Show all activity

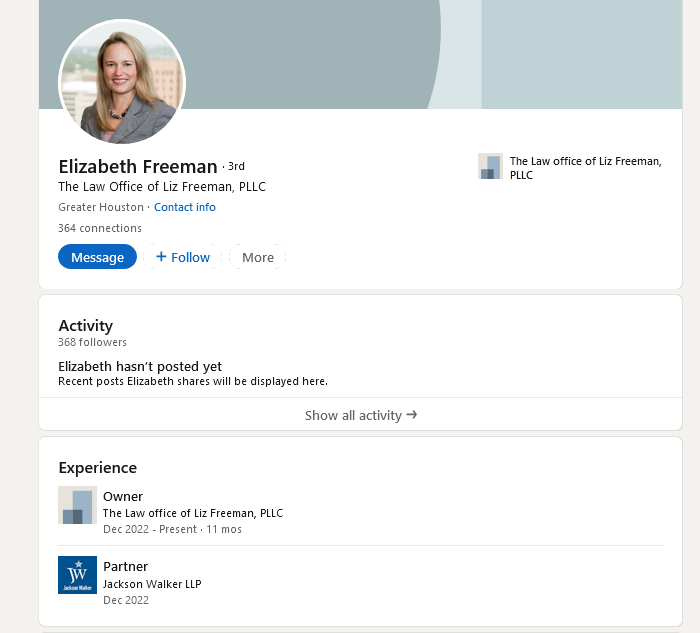(361, 415)
